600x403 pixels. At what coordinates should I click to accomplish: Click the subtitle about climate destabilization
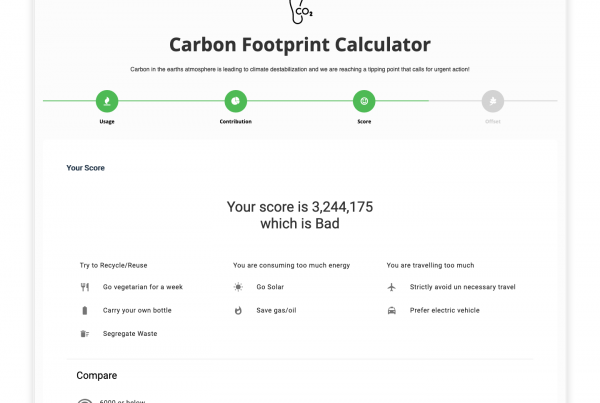tap(300, 69)
